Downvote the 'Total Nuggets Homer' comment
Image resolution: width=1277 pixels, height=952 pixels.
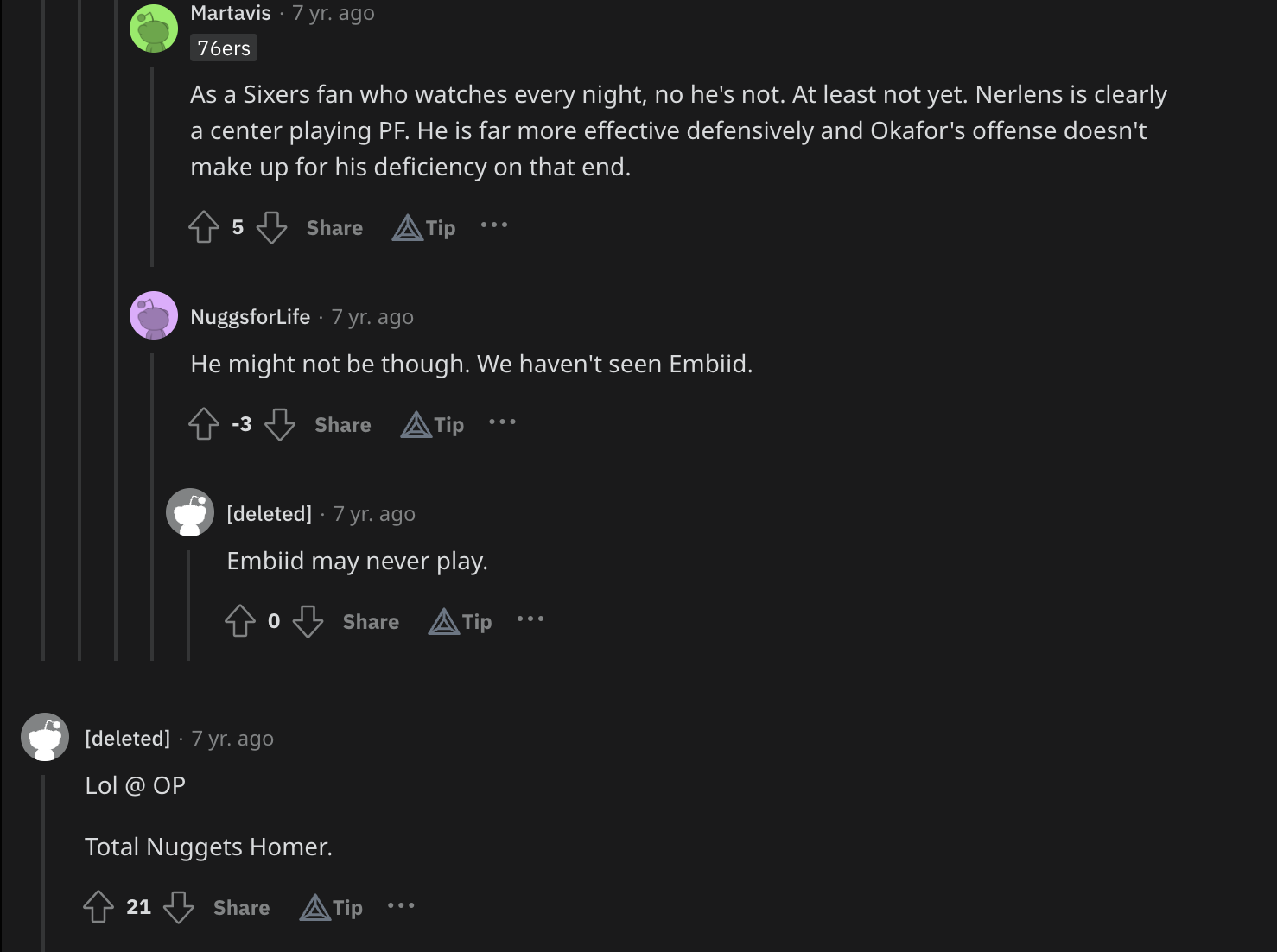(x=179, y=907)
